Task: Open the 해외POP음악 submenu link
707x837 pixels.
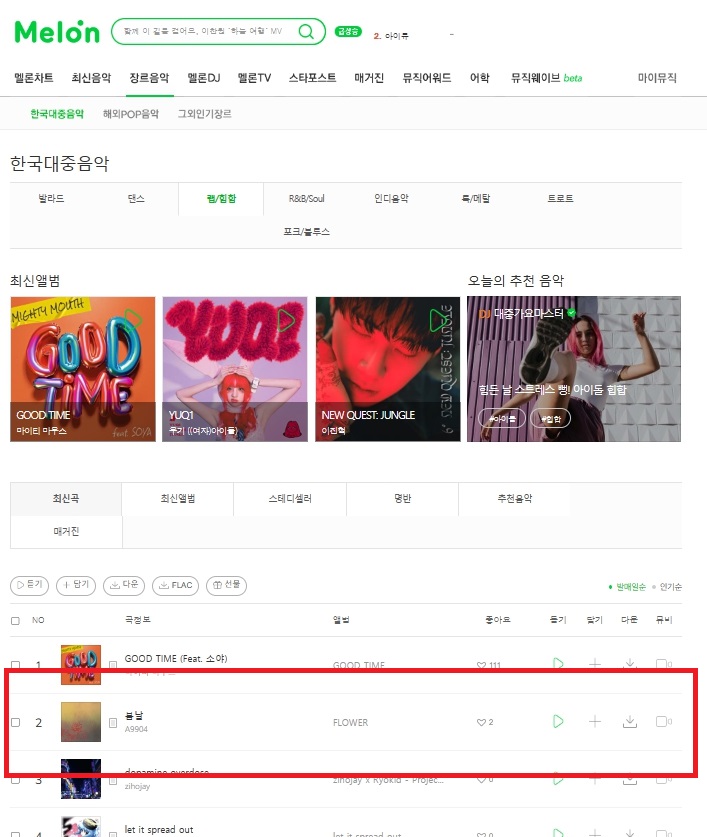Action: (131, 114)
